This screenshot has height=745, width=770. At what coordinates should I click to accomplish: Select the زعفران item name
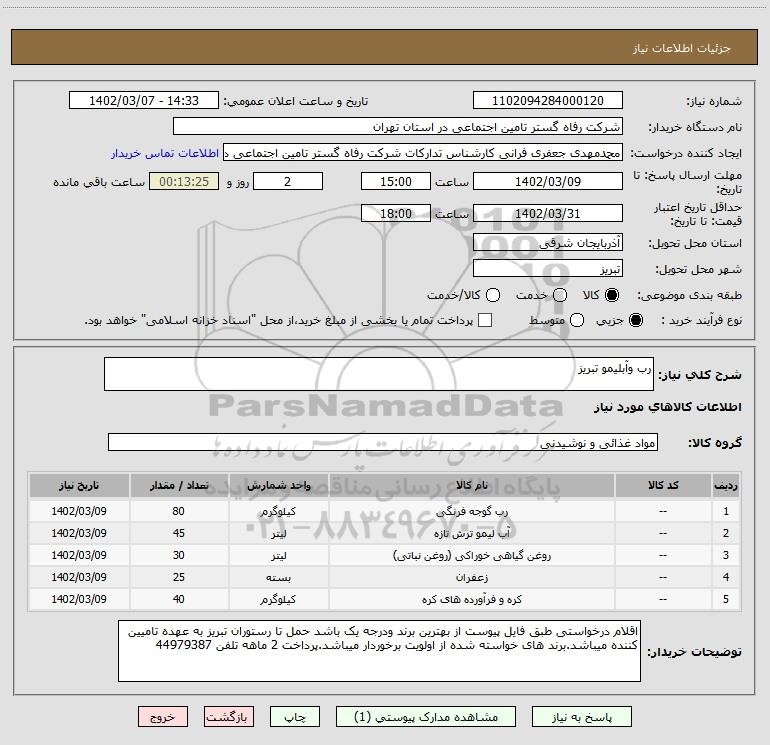point(472,578)
